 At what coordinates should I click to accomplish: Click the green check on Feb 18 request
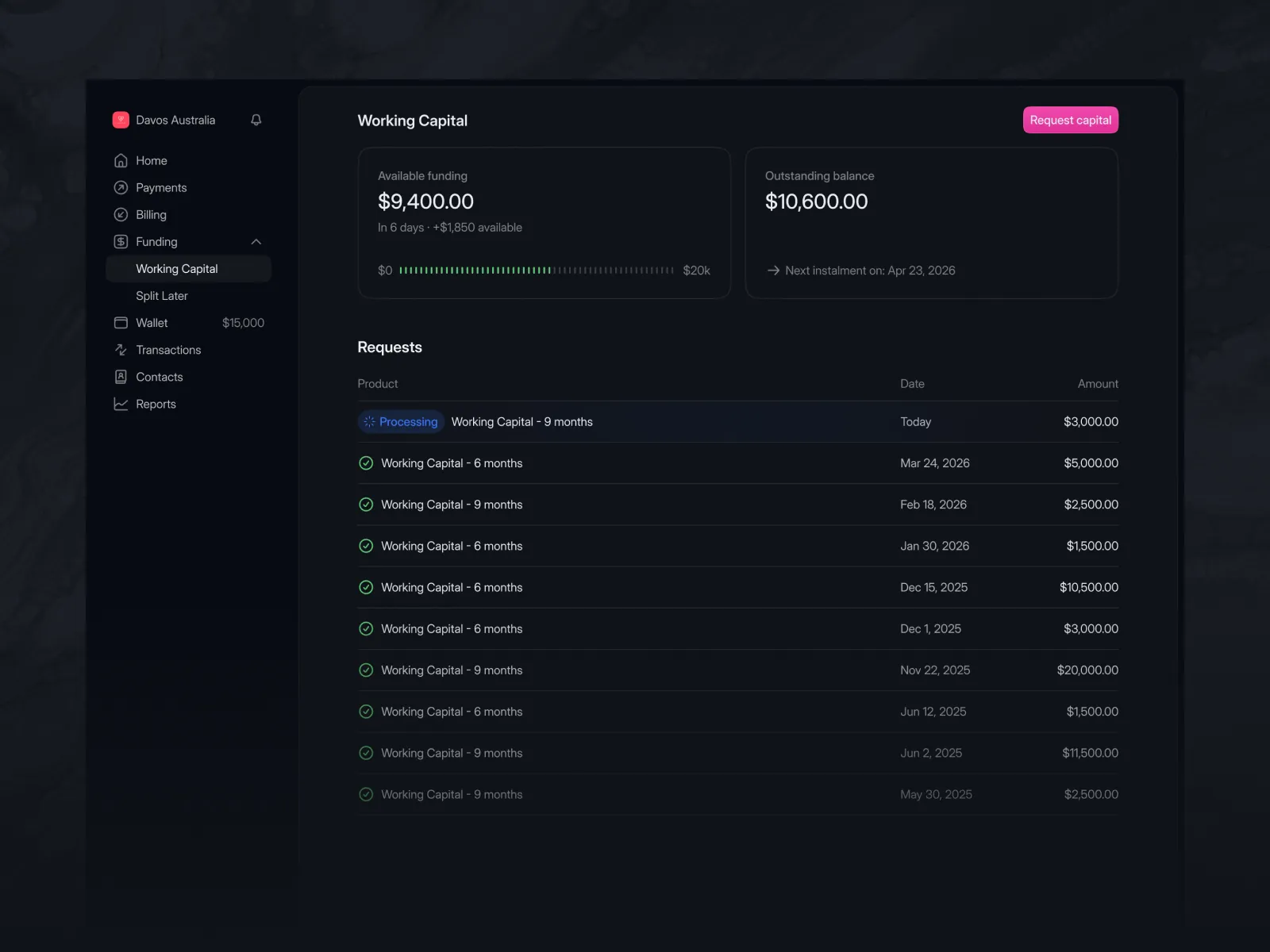(x=366, y=505)
